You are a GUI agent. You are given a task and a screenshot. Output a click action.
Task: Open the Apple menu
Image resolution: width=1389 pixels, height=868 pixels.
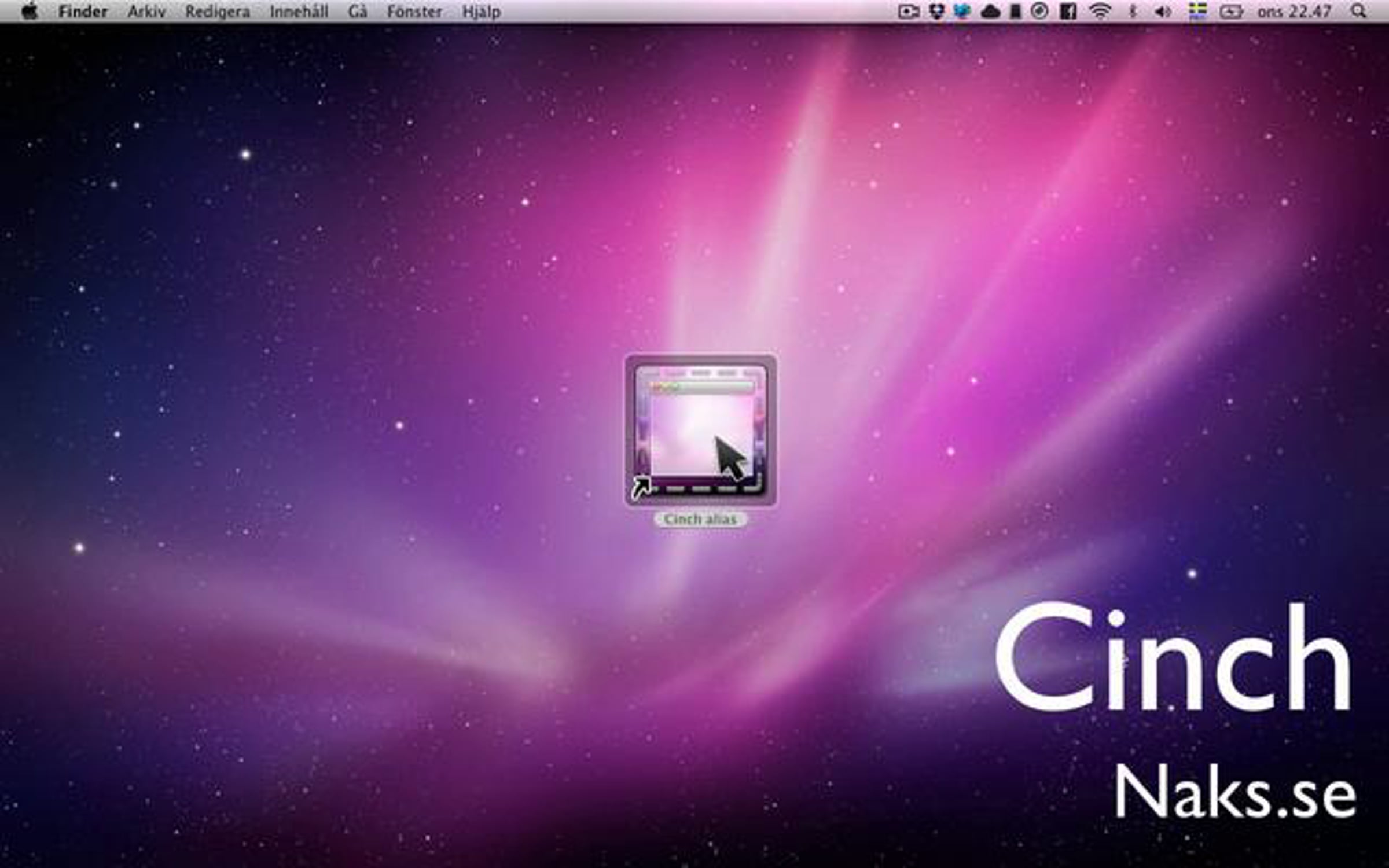click(30, 12)
